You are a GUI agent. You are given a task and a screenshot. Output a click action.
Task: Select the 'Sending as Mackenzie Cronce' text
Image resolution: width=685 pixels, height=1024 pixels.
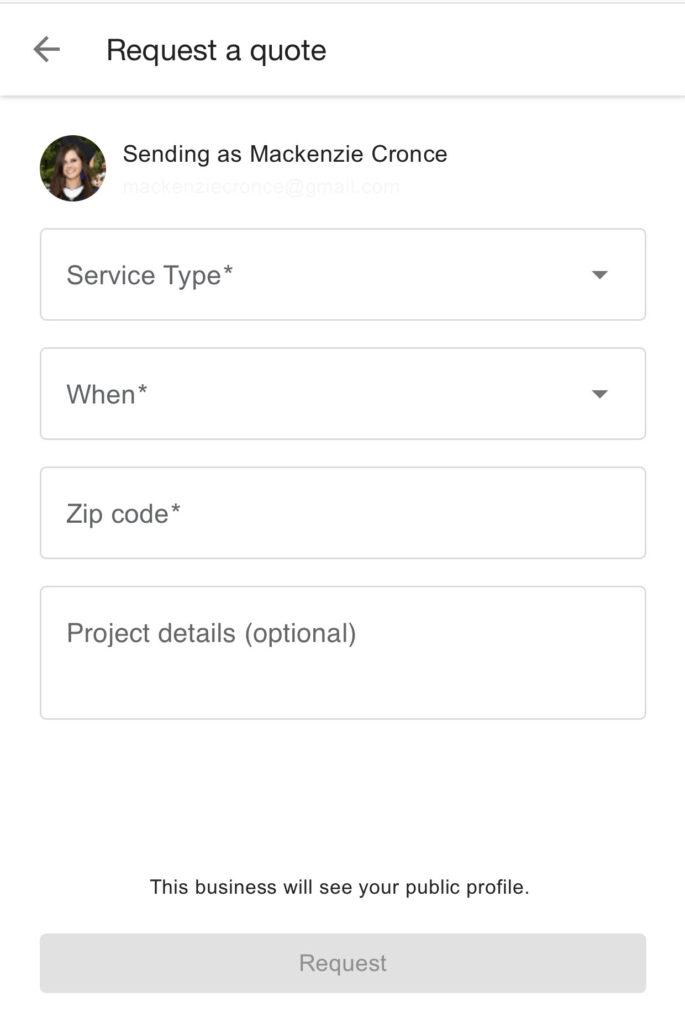[x=284, y=154]
